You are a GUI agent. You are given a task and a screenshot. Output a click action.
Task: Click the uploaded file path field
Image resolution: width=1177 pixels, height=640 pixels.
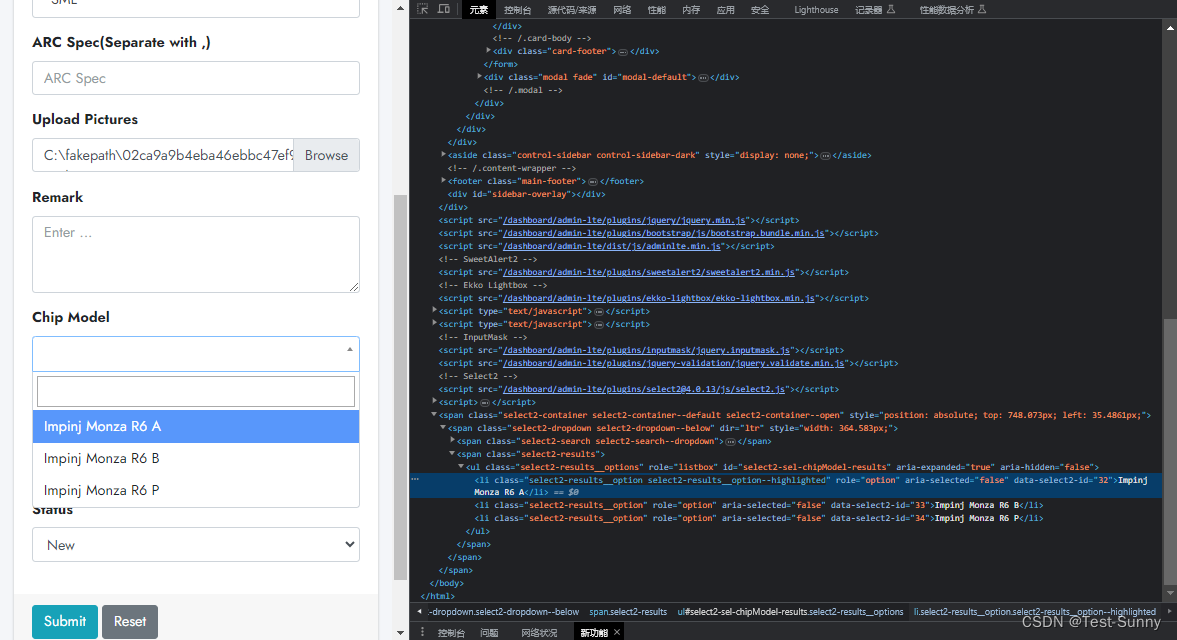click(x=163, y=155)
